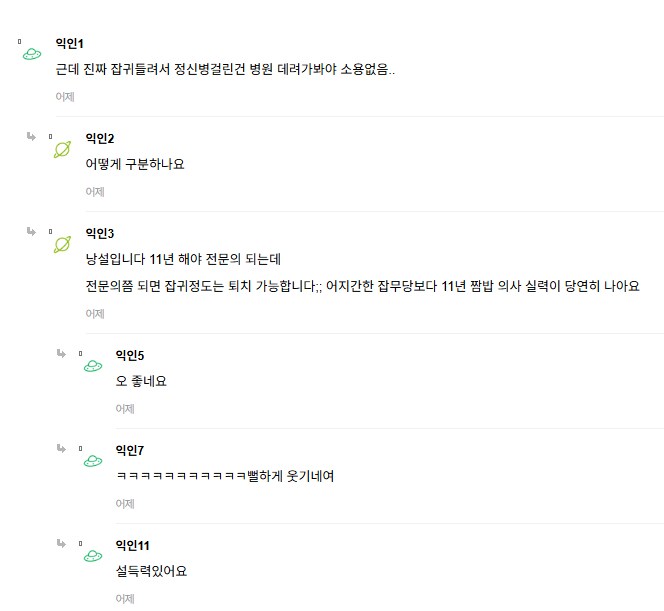Click the reply arrow beside 익인11's comment

tap(62, 543)
